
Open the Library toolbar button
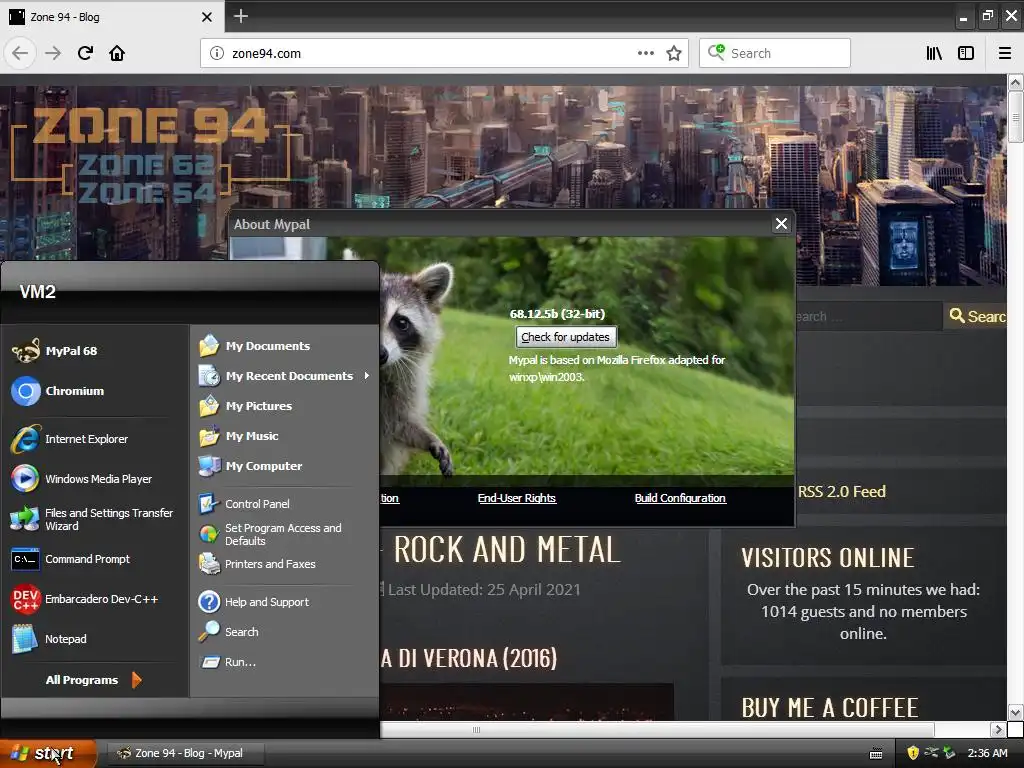(x=934, y=54)
